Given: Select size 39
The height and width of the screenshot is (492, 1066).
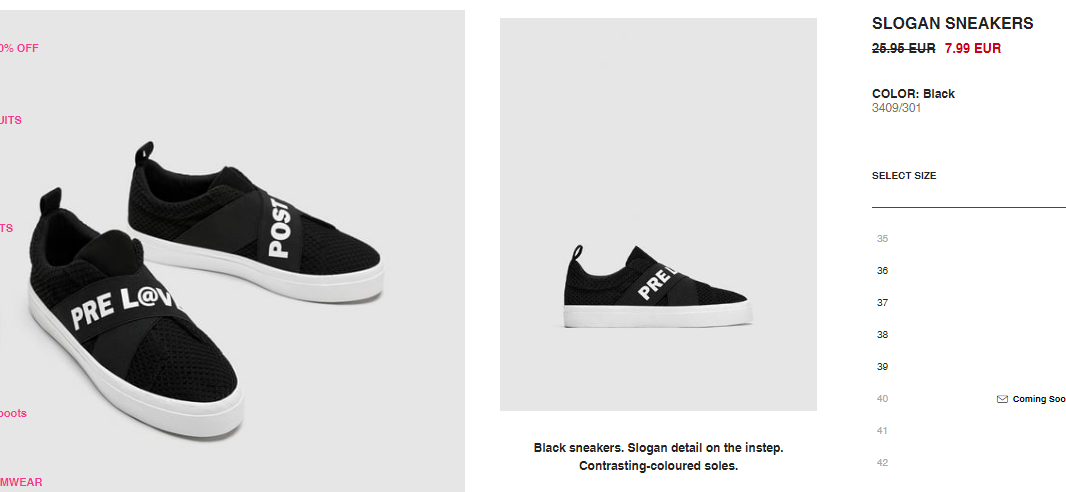Looking at the screenshot, I should (x=882, y=366).
